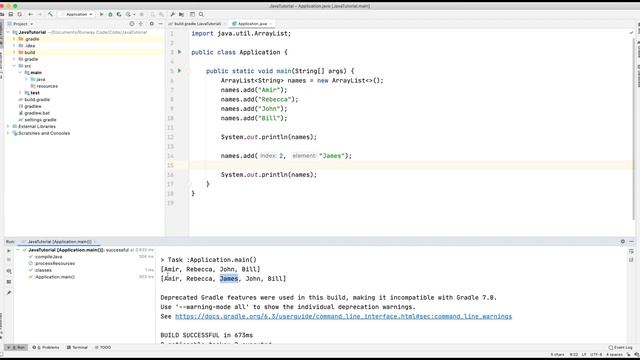The width and height of the screenshot is (640, 360).
Task: Open the Event Log
Action: tap(620, 348)
